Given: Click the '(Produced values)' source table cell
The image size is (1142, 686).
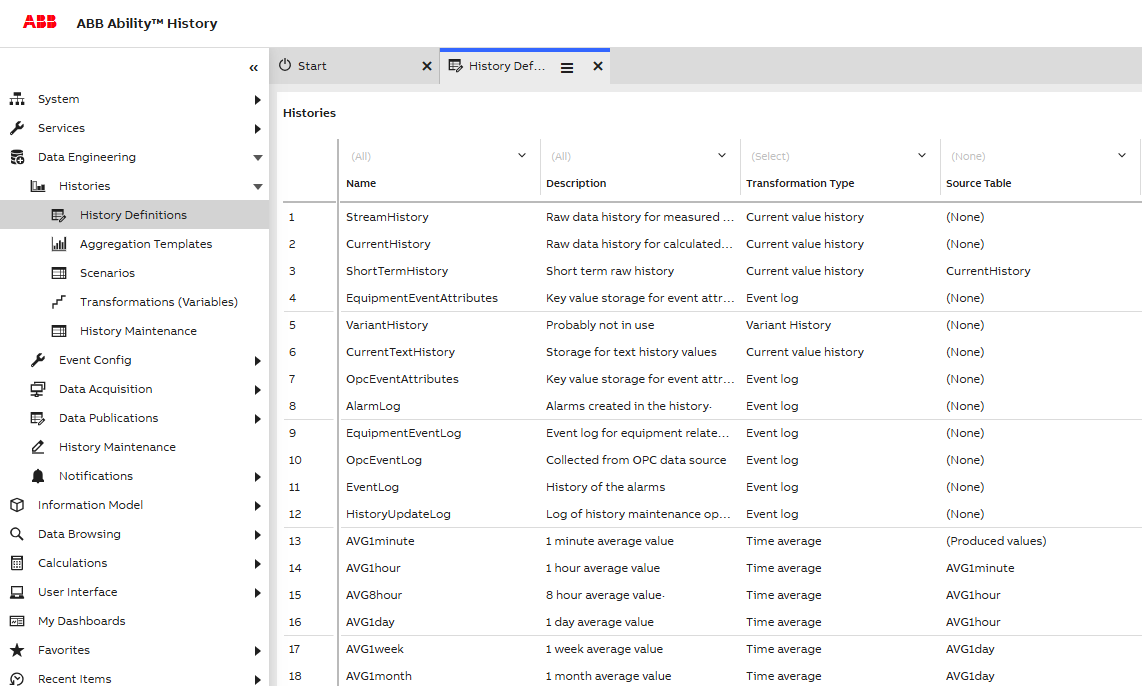Looking at the screenshot, I should point(996,541).
